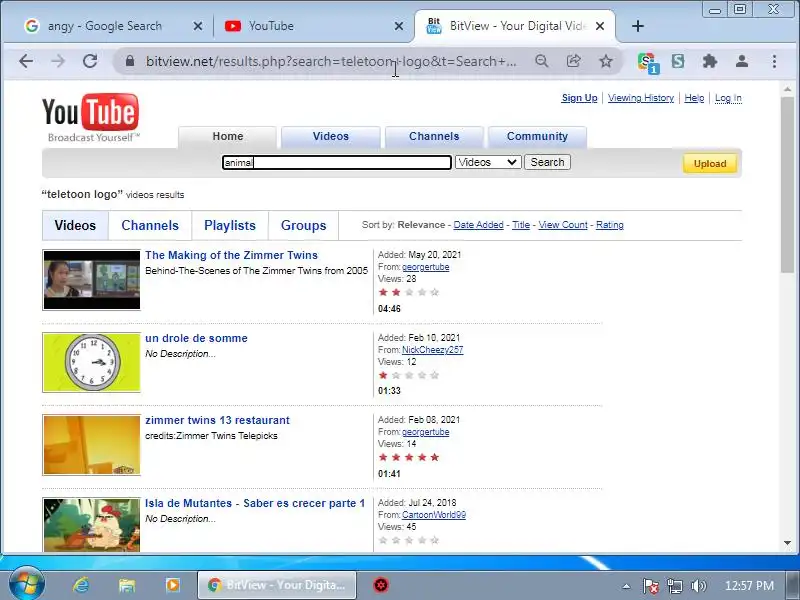The height and width of the screenshot is (600, 800).
Task: Open Action Center flag icon in tray
Action: [650, 586]
